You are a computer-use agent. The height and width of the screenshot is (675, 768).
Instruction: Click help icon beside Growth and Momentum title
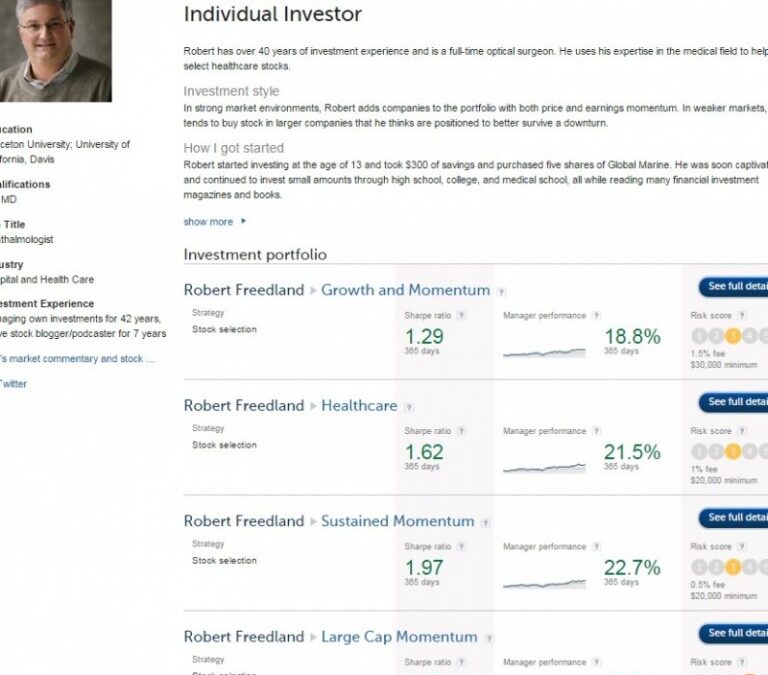click(502, 292)
